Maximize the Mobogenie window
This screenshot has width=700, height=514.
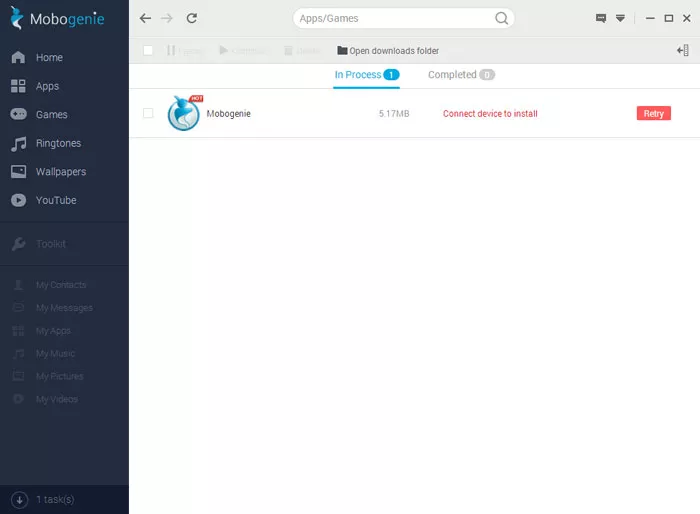tap(669, 18)
